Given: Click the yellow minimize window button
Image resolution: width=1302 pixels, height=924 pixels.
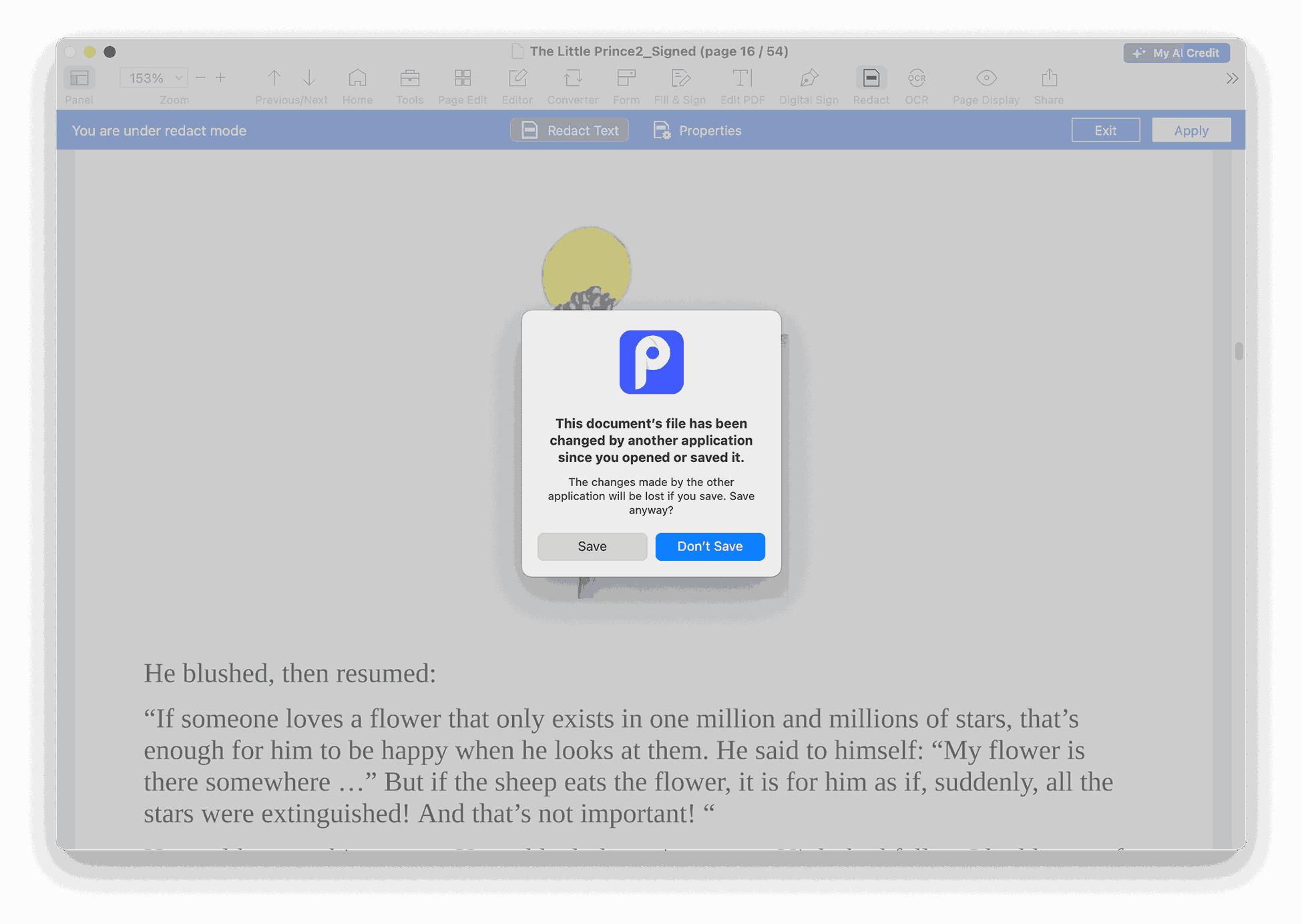Looking at the screenshot, I should (x=89, y=51).
